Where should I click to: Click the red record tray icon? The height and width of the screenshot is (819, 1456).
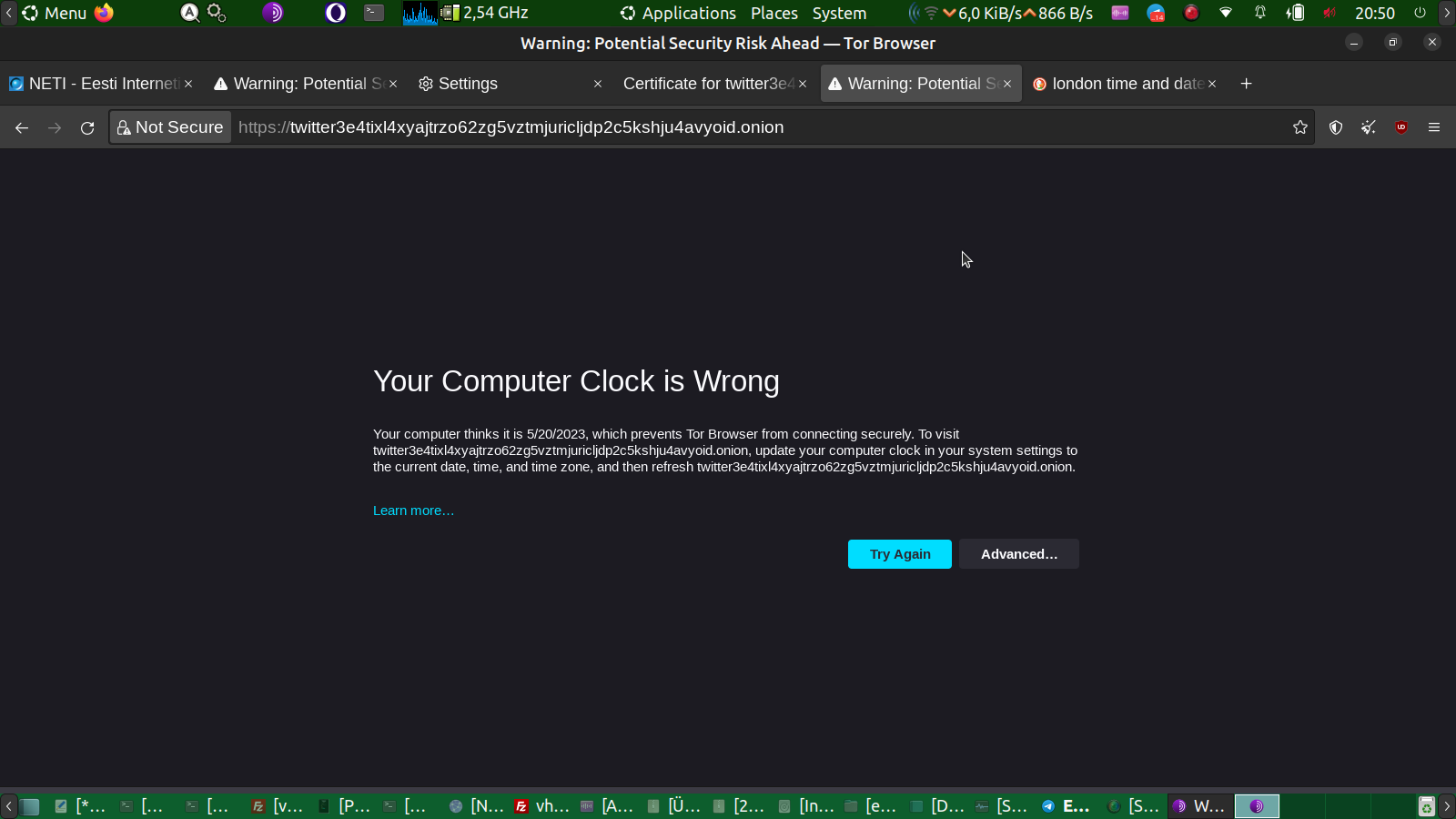1191,13
